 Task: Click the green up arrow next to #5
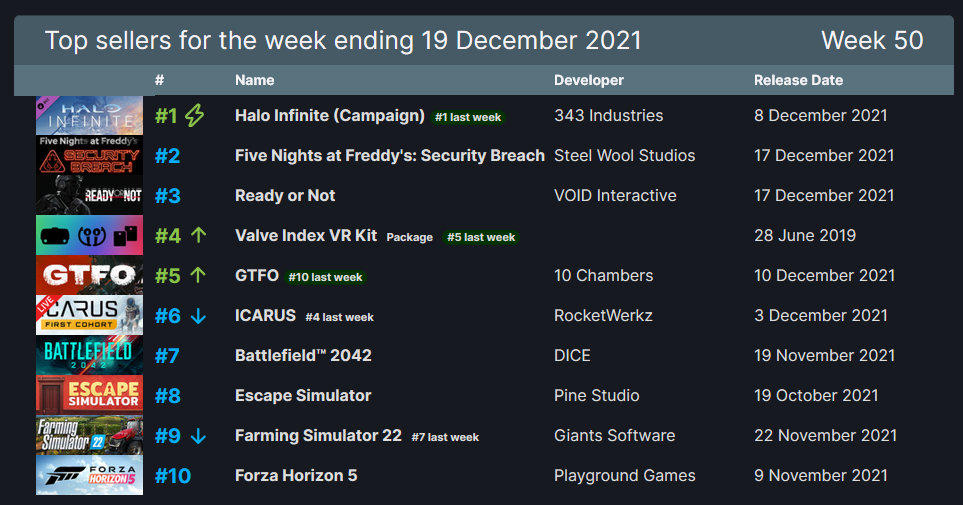198,275
